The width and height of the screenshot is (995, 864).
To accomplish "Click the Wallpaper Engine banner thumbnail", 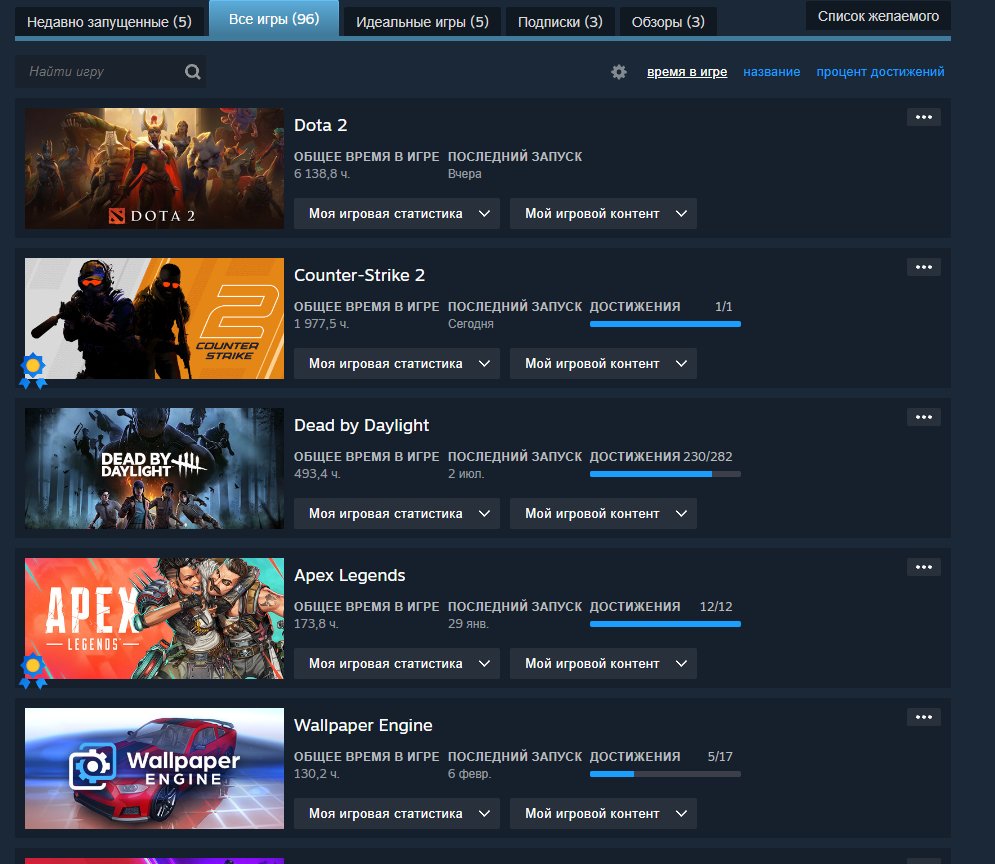I will tap(154, 768).
